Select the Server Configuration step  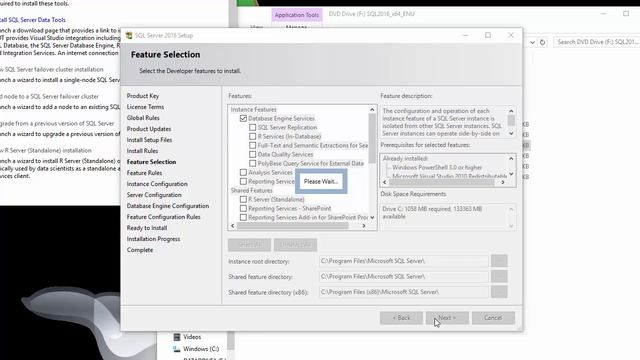(154, 195)
